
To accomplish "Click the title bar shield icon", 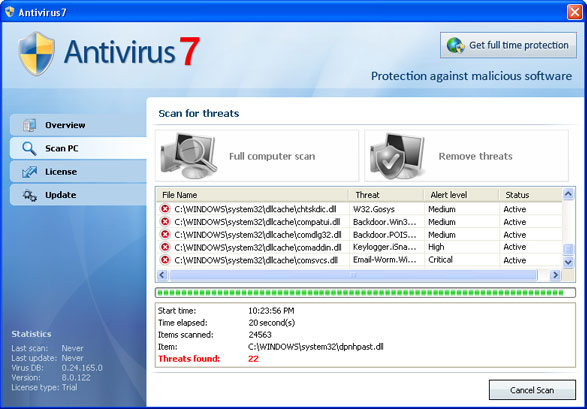I will pos(9,12).
